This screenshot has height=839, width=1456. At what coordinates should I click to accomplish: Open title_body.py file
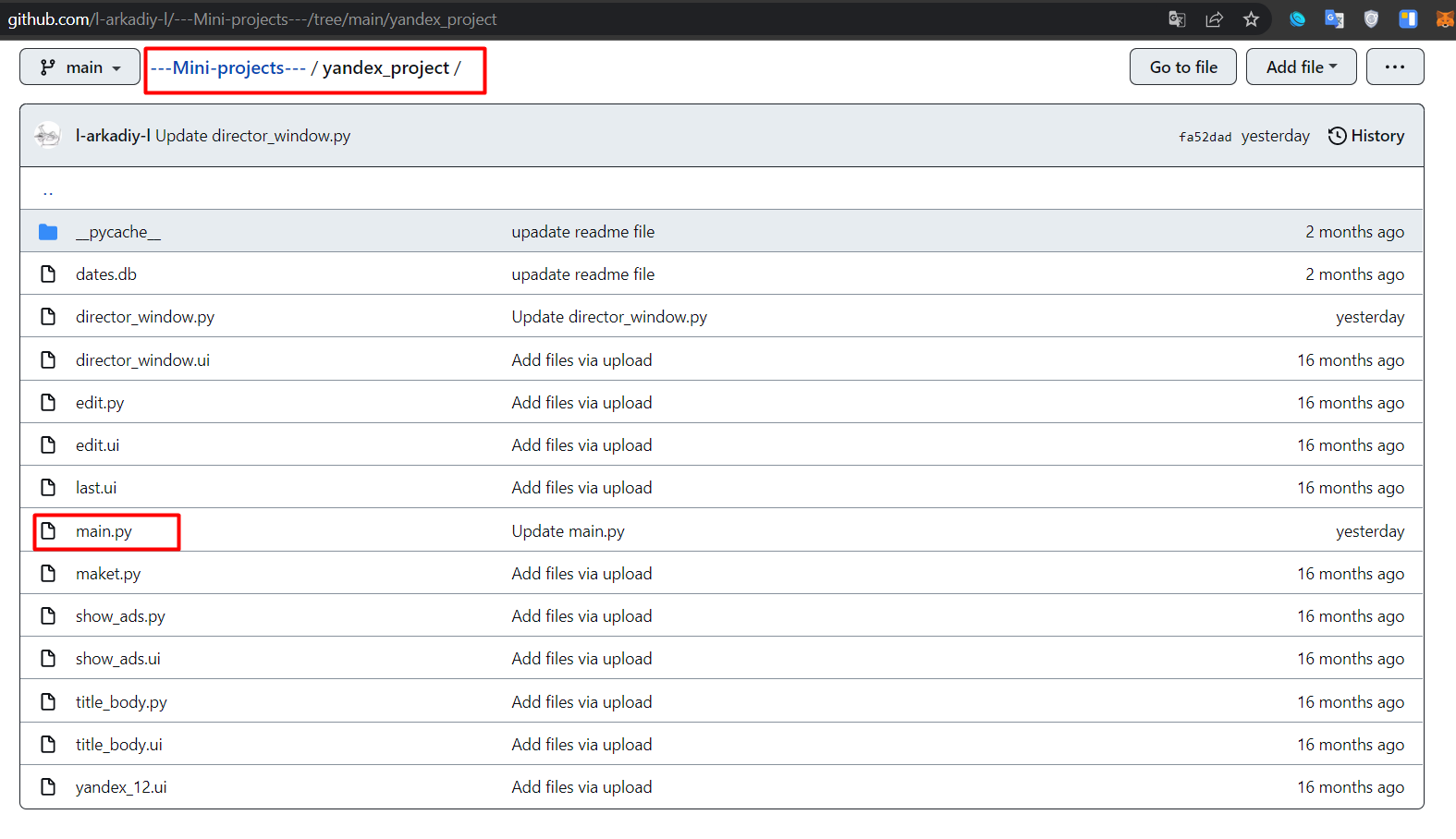pyautogui.click(x=121, y=702)
